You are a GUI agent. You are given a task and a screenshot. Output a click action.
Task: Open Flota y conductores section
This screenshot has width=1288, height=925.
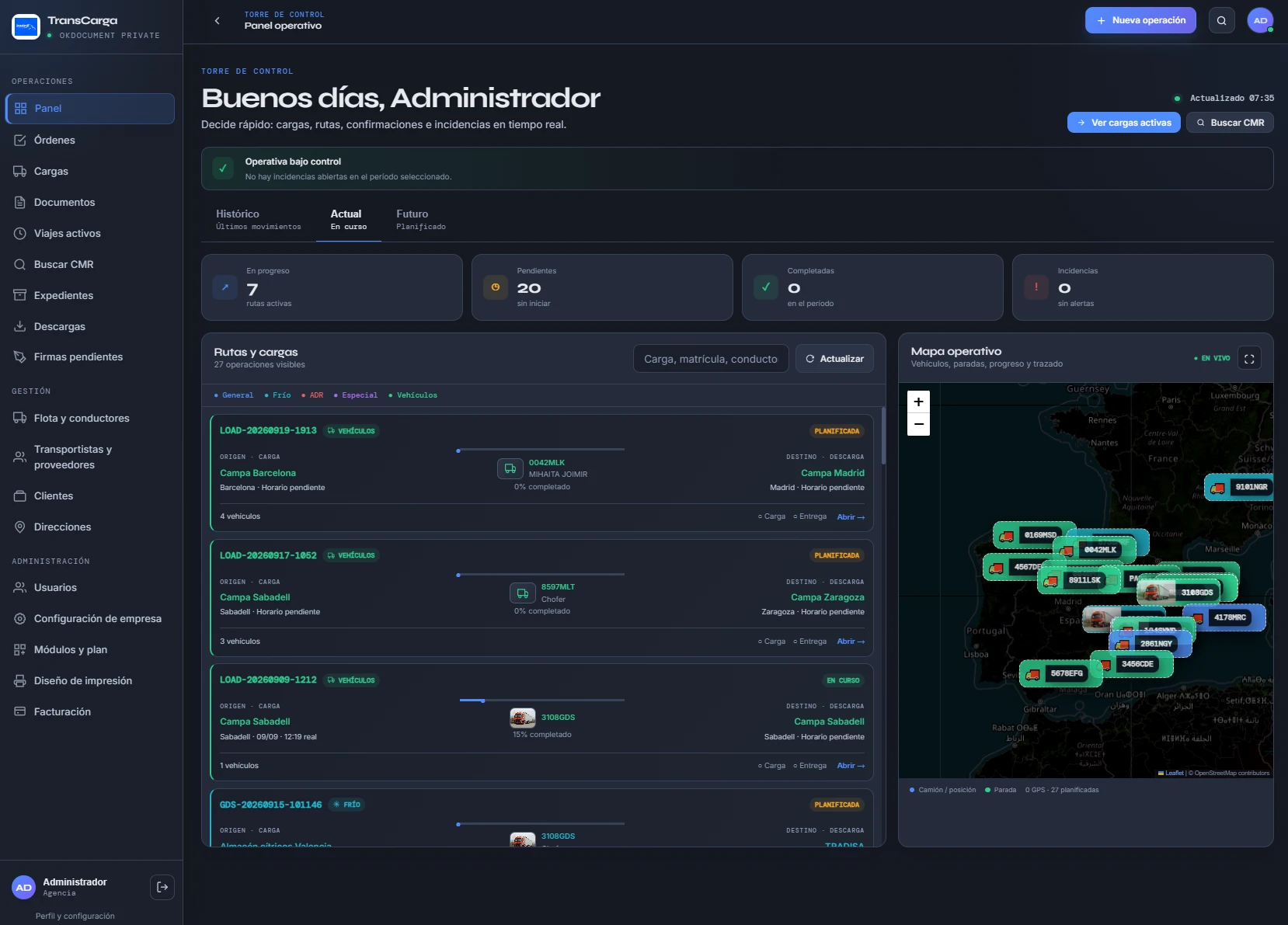90,418
